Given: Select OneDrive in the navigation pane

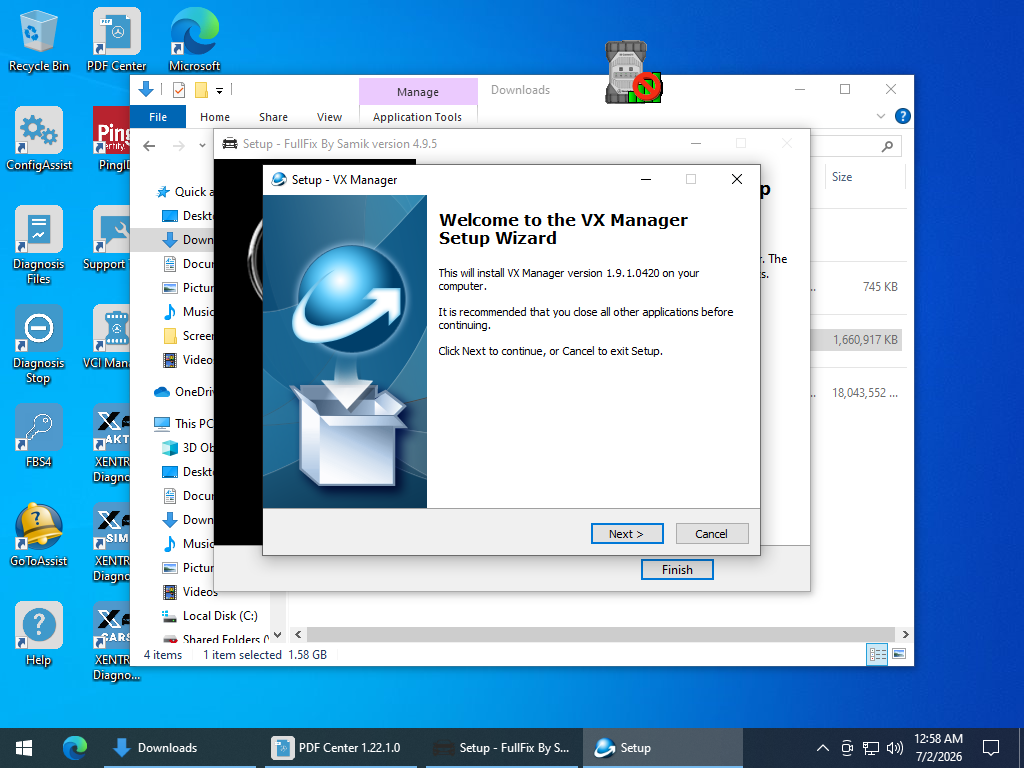Looking at the screenshot, I should [x=184, y=392].
